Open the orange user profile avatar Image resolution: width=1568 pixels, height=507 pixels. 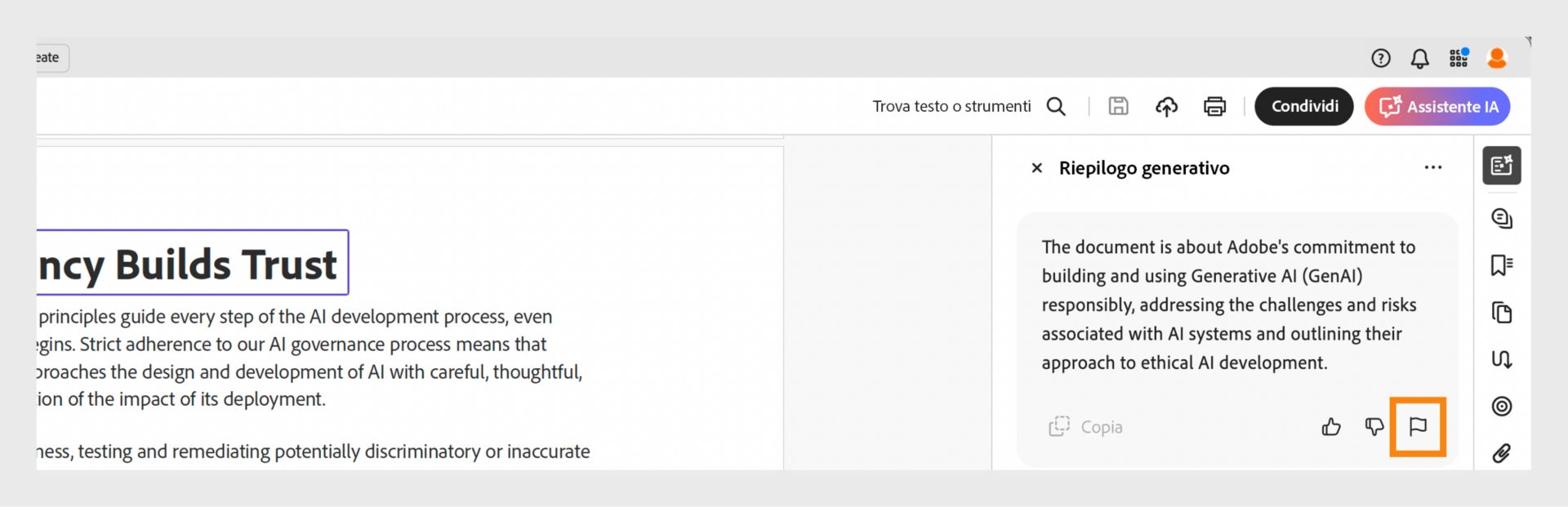1497,58
